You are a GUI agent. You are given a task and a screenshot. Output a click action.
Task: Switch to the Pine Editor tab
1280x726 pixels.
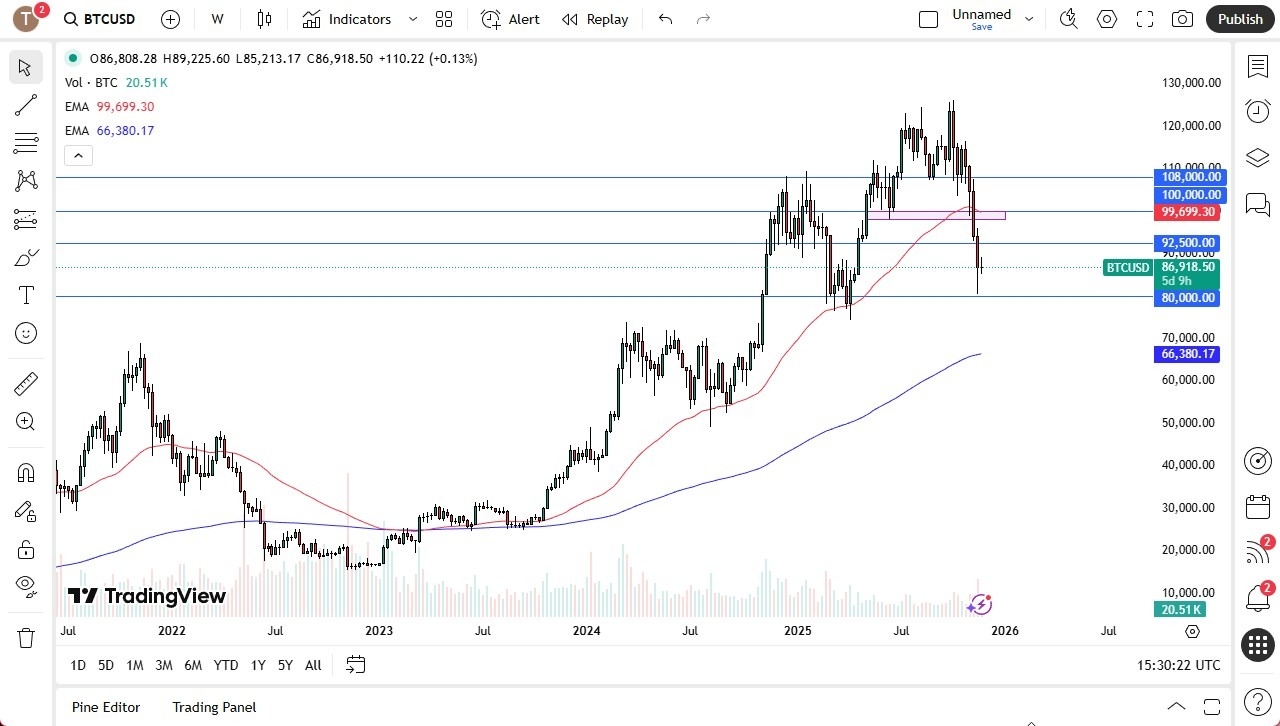tap(105, 707)
